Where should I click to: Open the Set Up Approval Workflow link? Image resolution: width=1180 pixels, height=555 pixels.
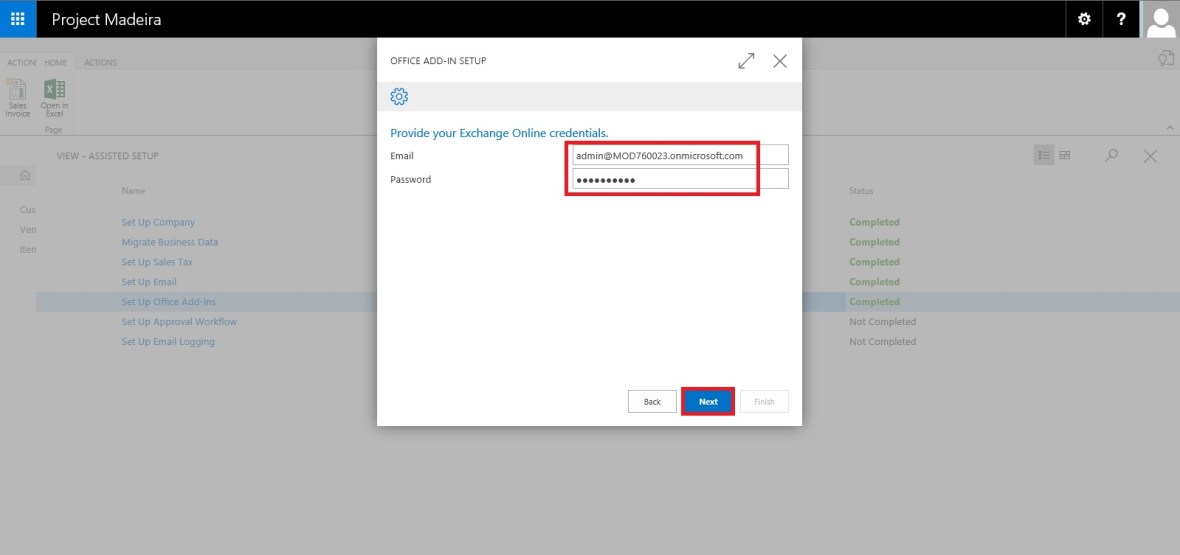pos(179,322)
